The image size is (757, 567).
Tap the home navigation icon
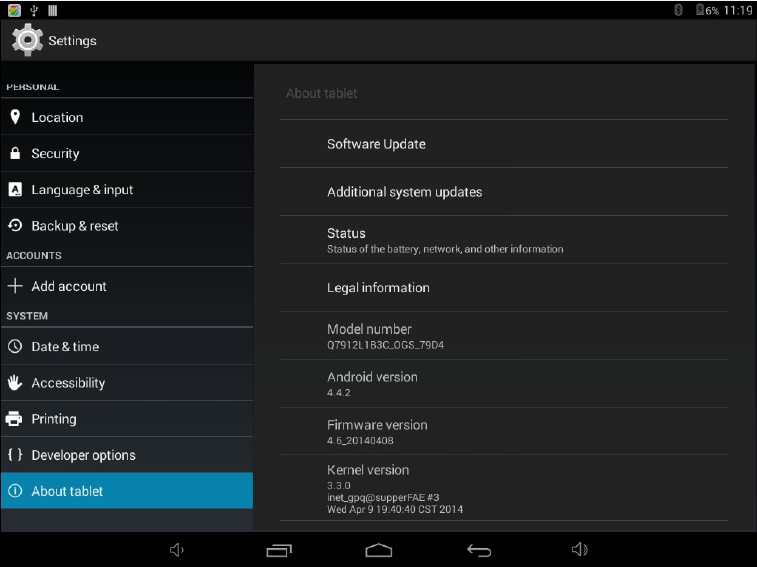[379, 550]
